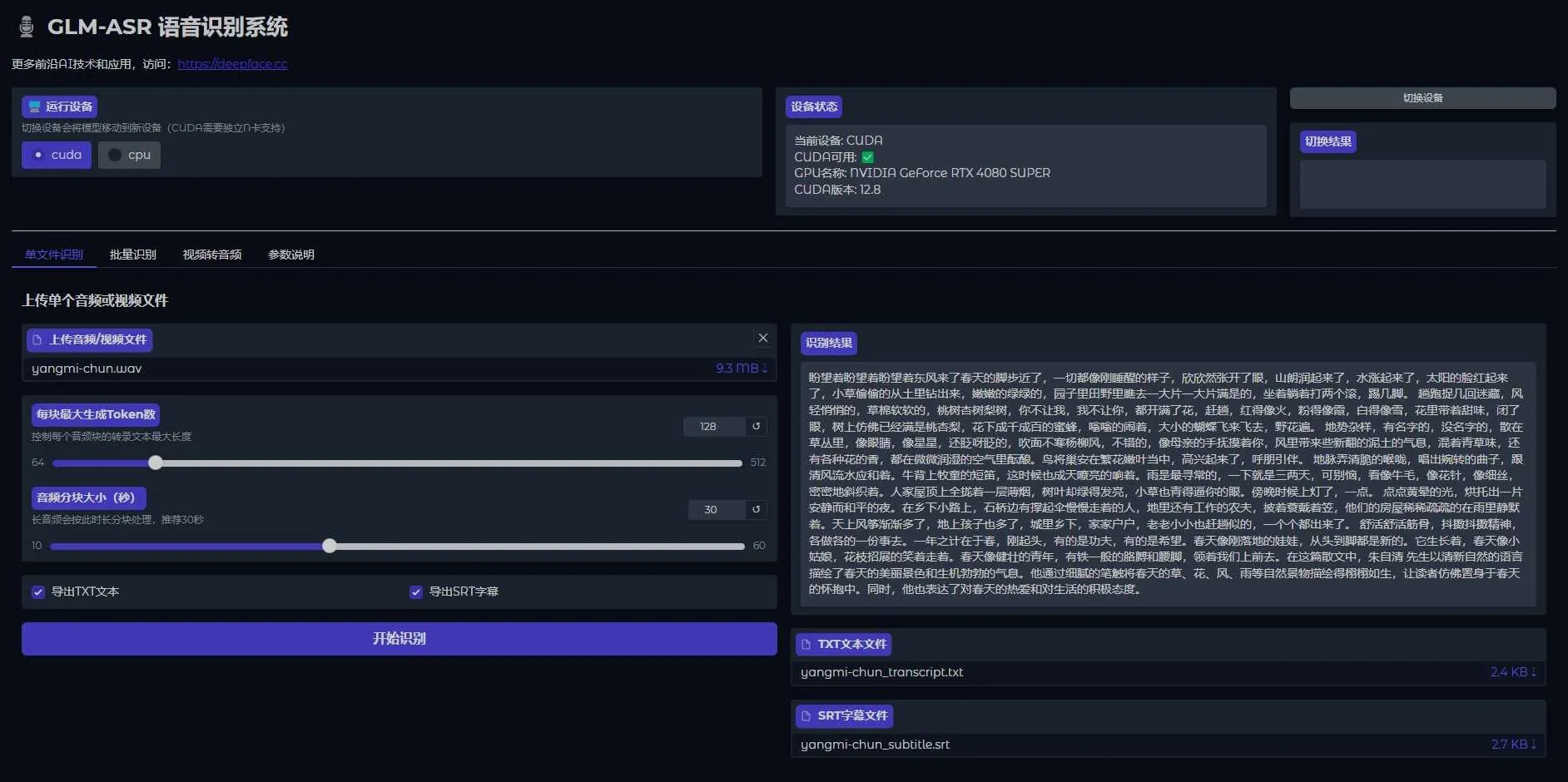Click the 切换设备 button
The height and width of the screenshot is (782, 1568).
tap(1422, 98)
